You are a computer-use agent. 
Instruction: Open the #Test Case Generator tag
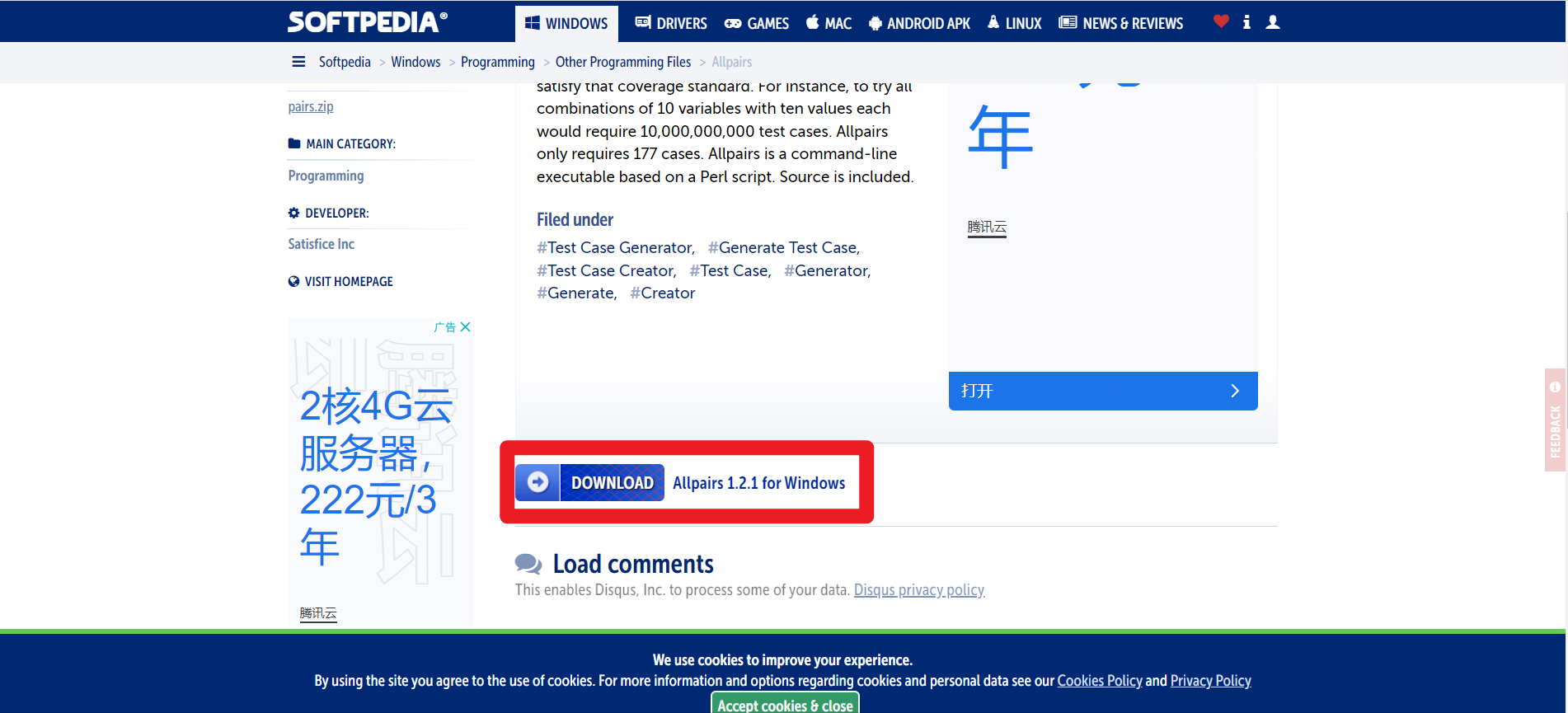616,247
